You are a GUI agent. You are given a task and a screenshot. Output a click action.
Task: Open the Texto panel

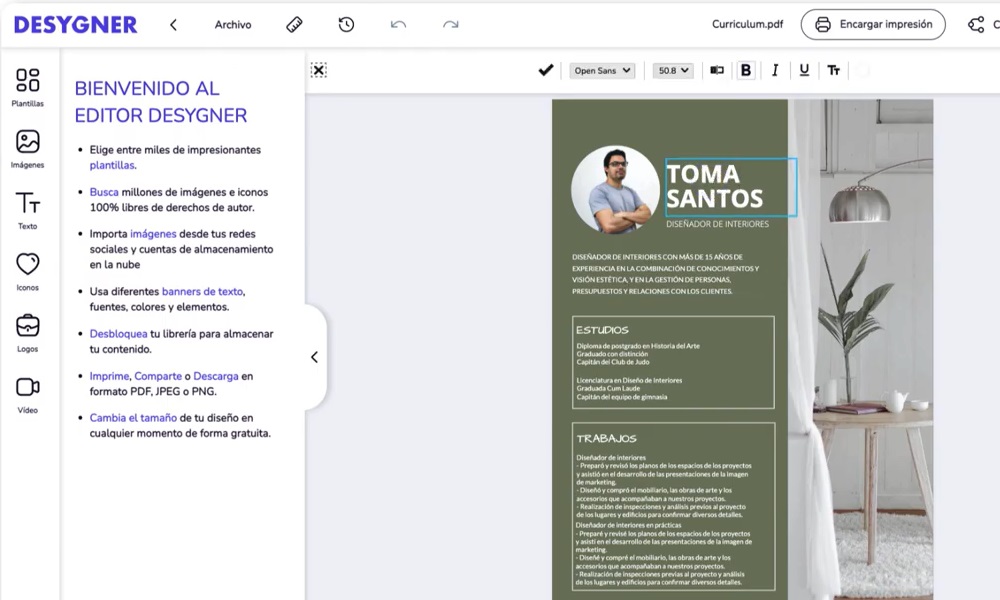tap(27, 208)
